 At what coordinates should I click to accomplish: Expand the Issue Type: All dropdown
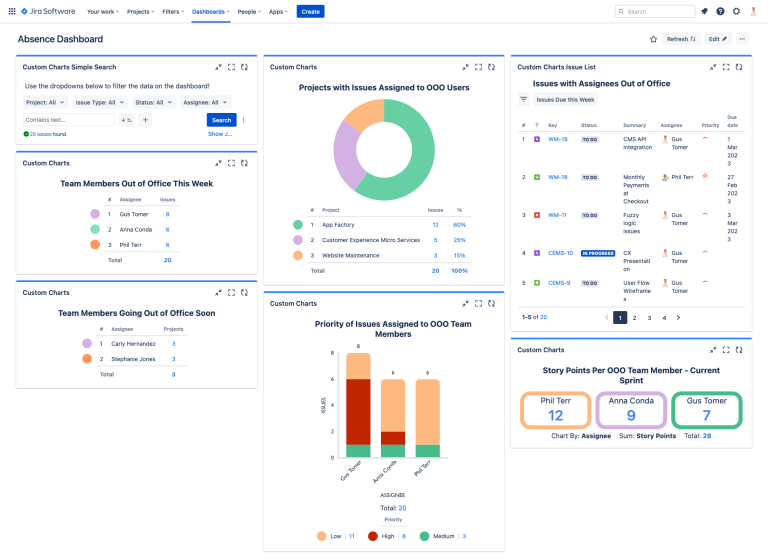[100, 102]
